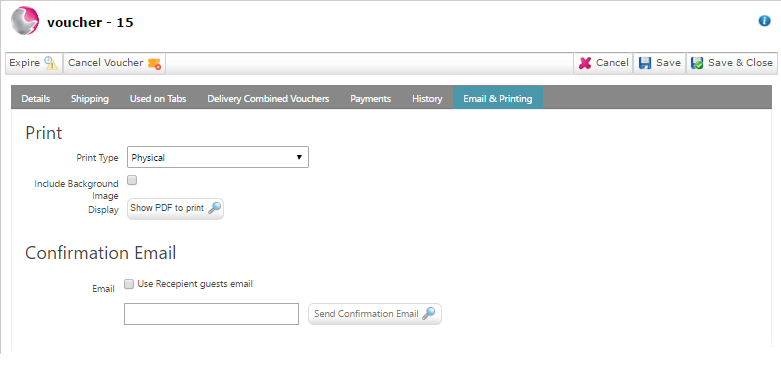Click the confirmation email input field
781x382 pixels.
click(x=211, y=314)
